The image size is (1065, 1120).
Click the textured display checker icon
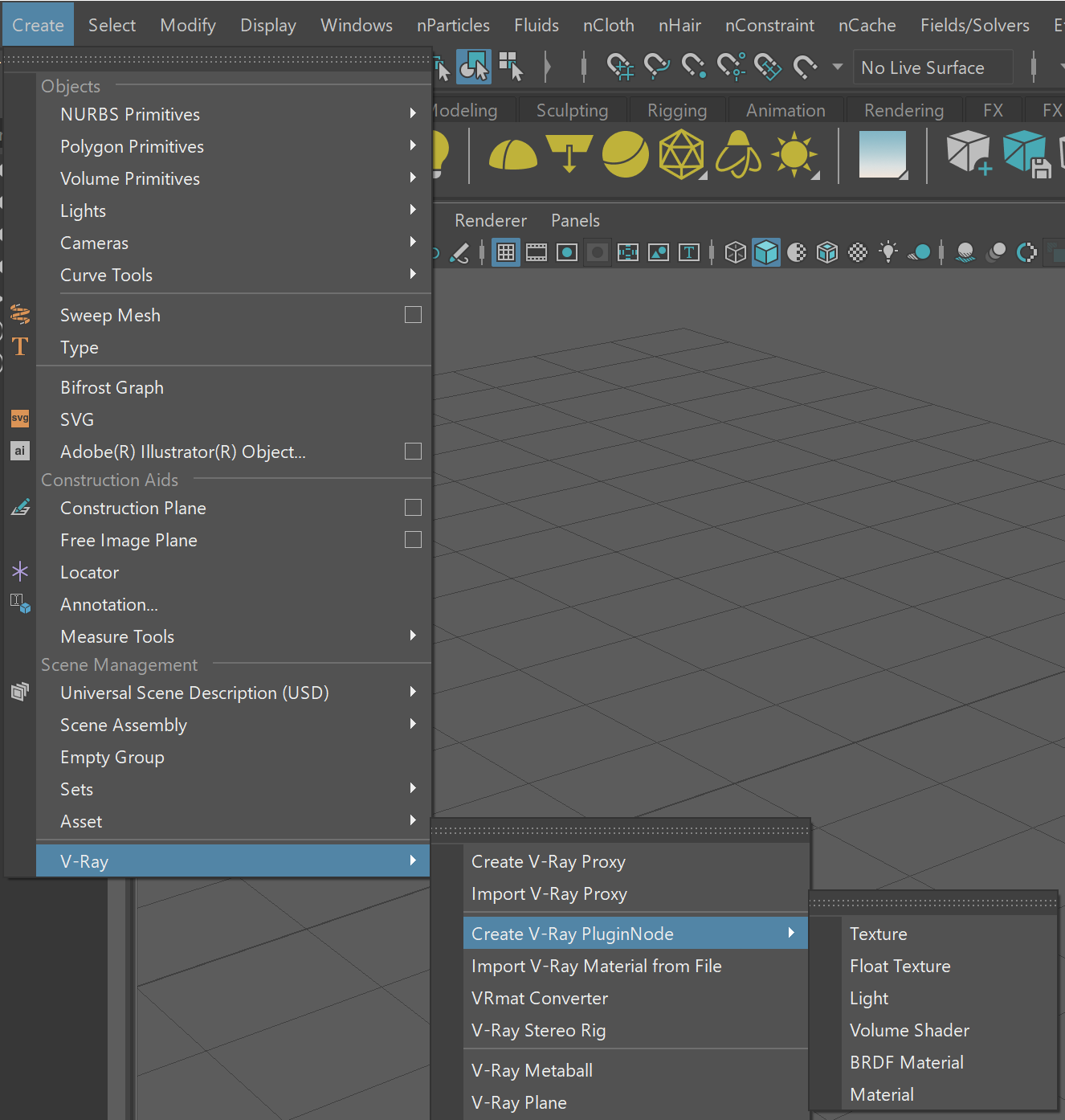tap(858, 253)
